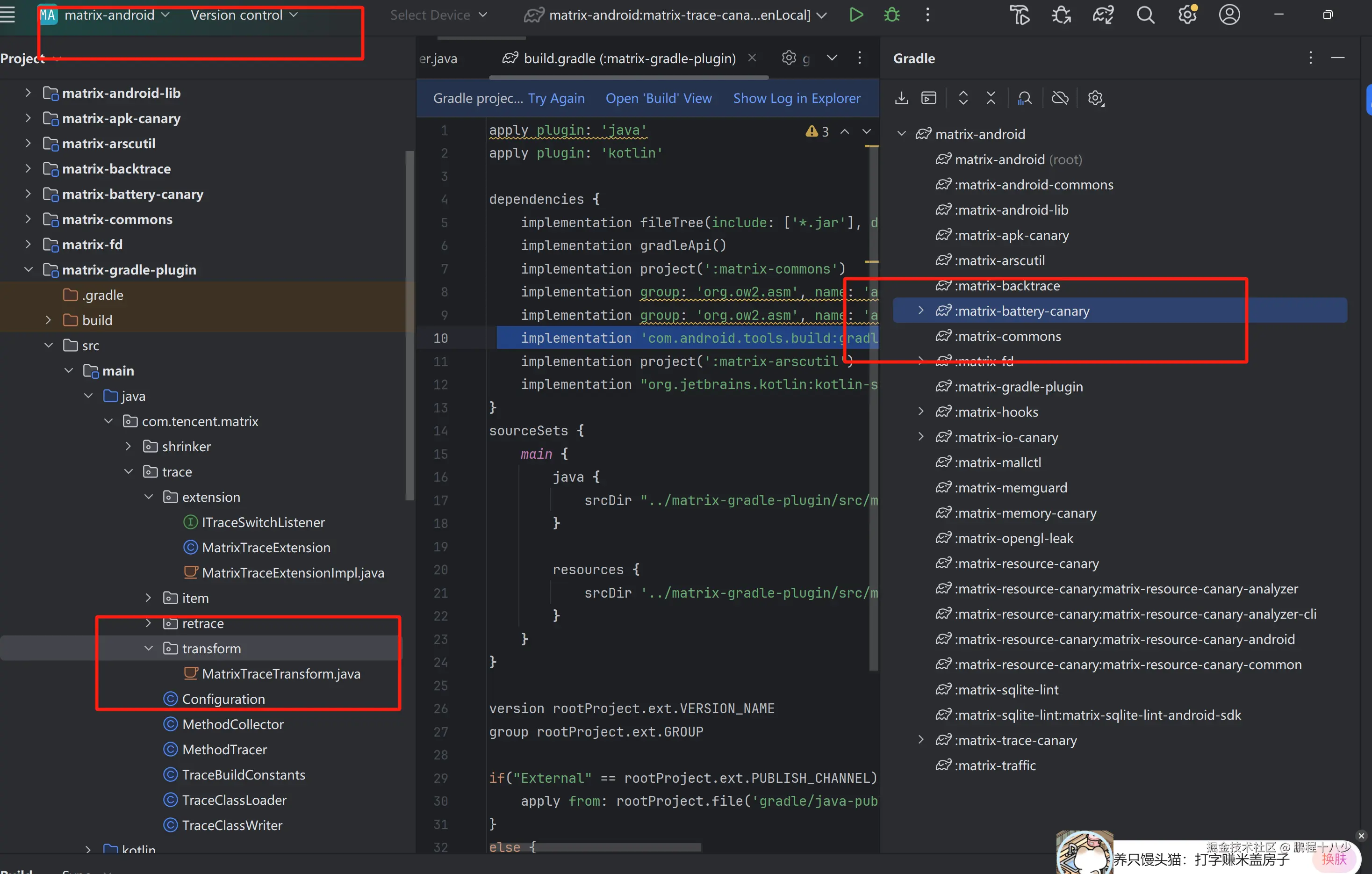
Task: Click Show Log in Explorer link
Action: point(797,98)
